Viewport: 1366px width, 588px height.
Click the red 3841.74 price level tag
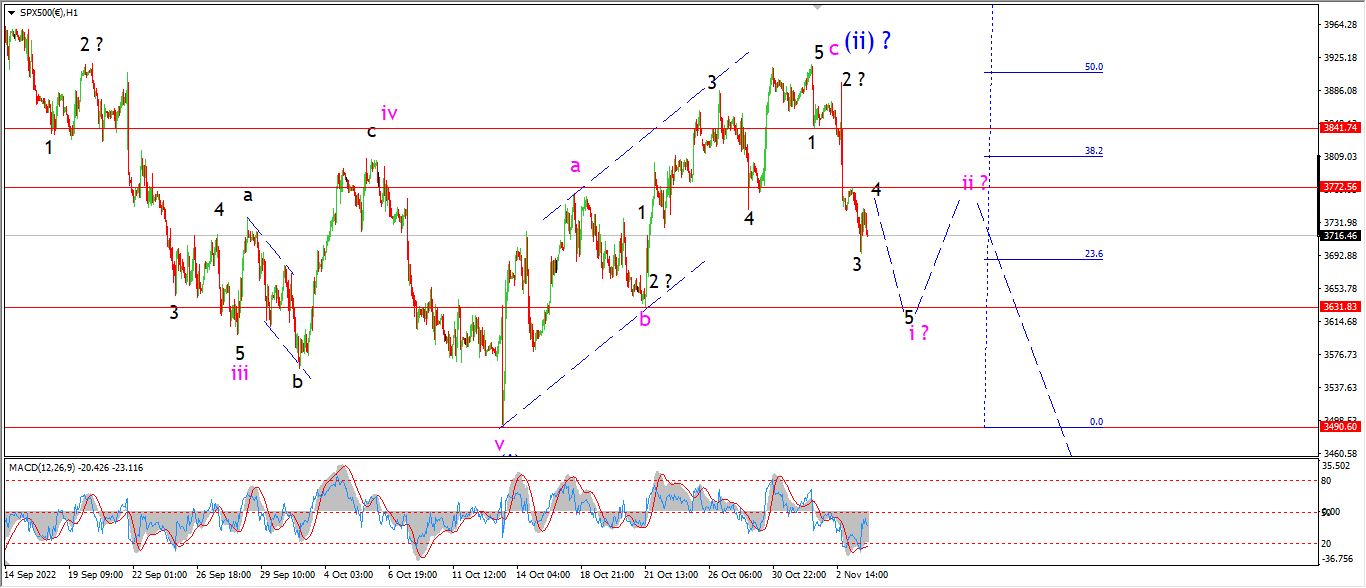1340,128
